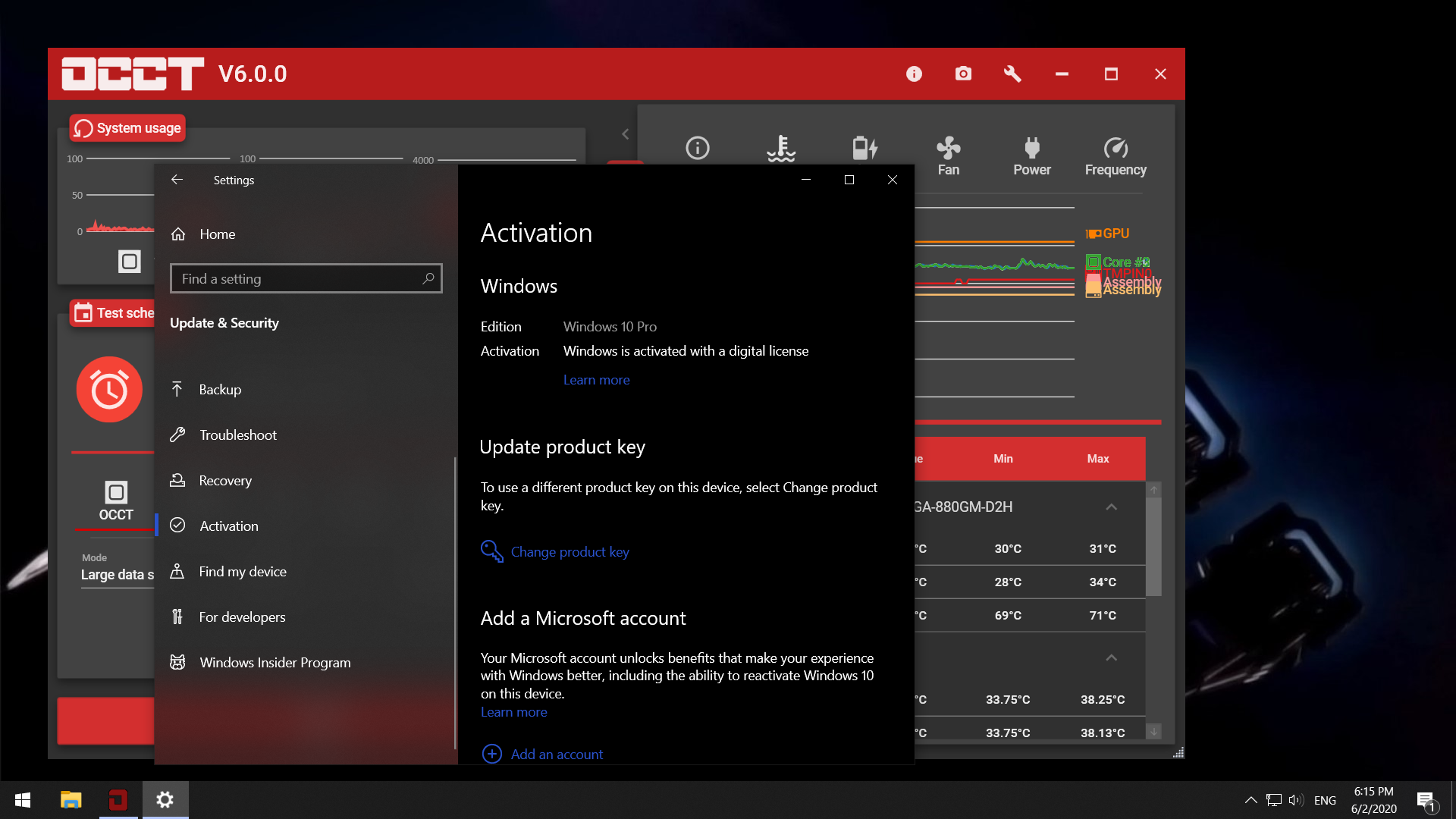Select the OCCT test type icon
This screenshot has width=1456, height=819.
tap(116, 501)
